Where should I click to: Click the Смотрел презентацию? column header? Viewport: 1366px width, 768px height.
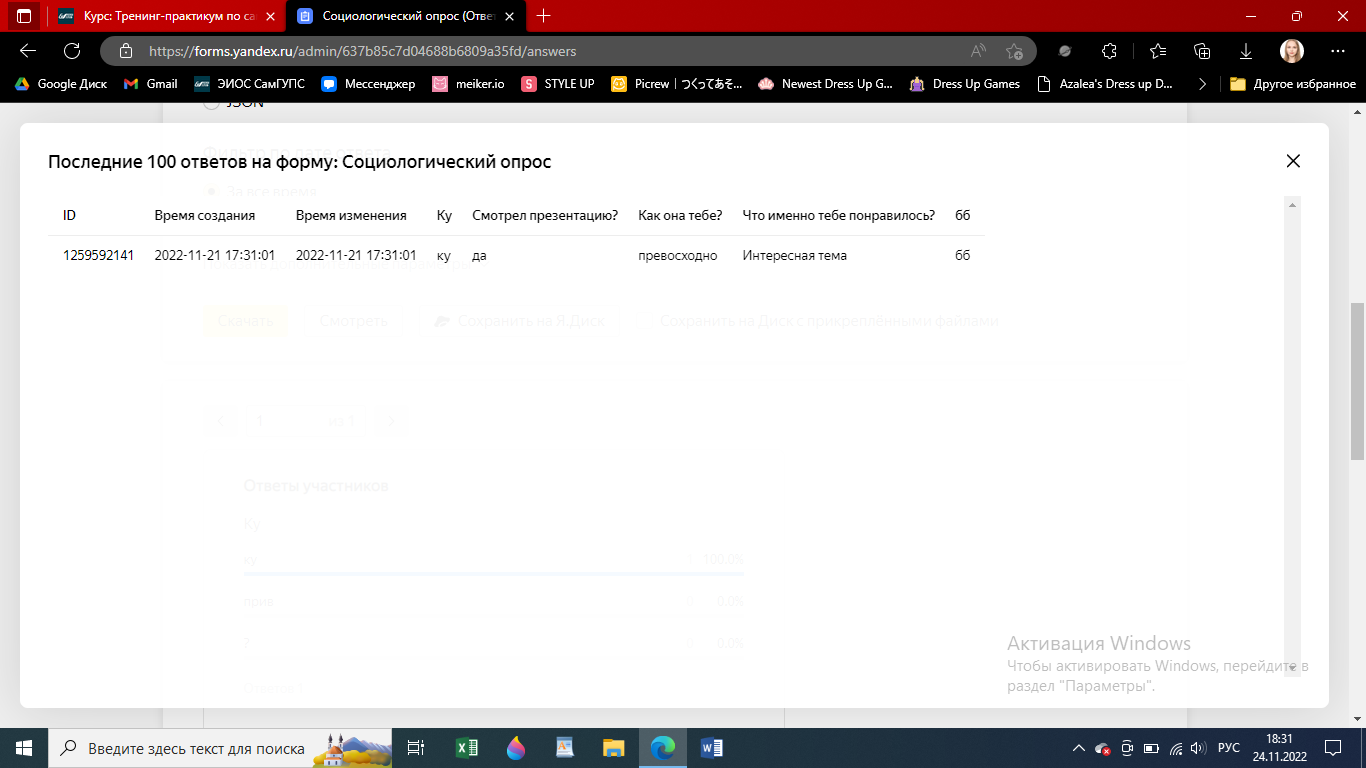[x=545, y=215]
